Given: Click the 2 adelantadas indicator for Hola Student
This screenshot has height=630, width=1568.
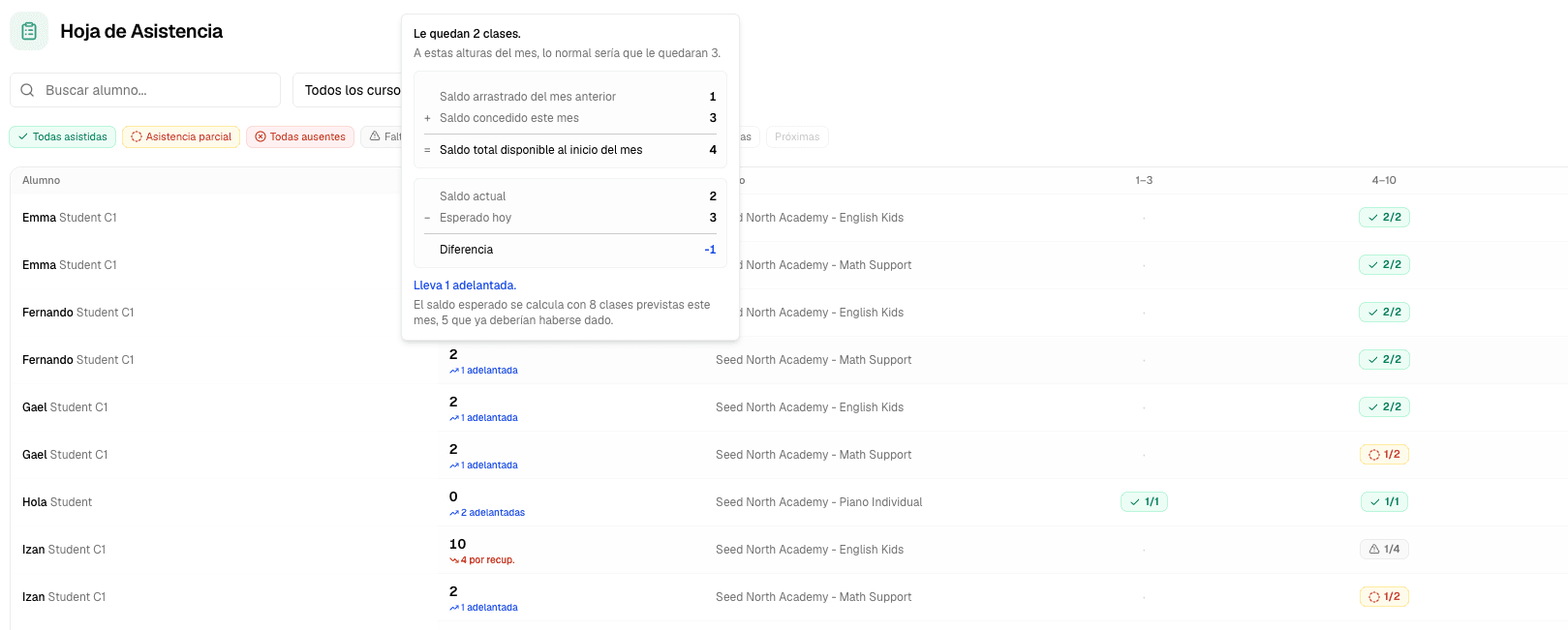Looking at the screenshot, I should (487, 513).
